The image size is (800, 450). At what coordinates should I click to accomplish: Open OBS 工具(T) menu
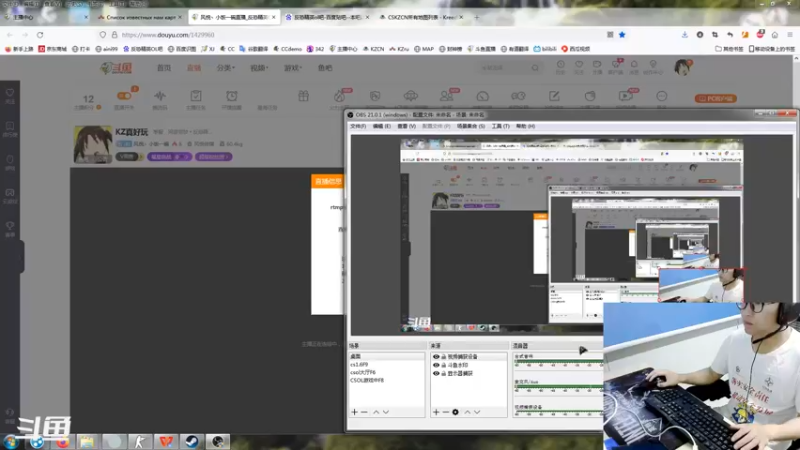[x=501, y=126]
